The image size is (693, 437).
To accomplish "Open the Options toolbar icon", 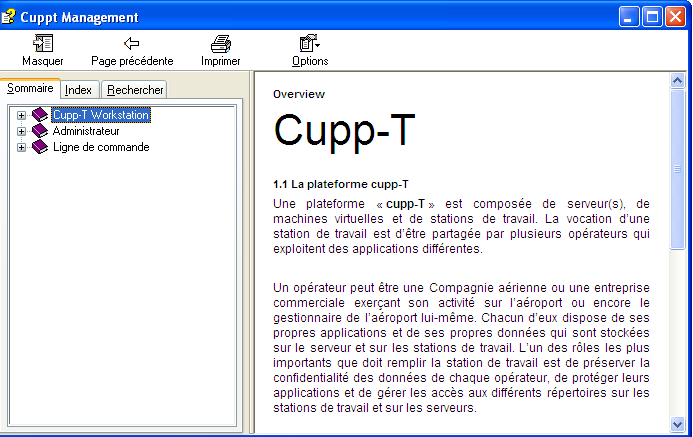I will pos(309,43).
